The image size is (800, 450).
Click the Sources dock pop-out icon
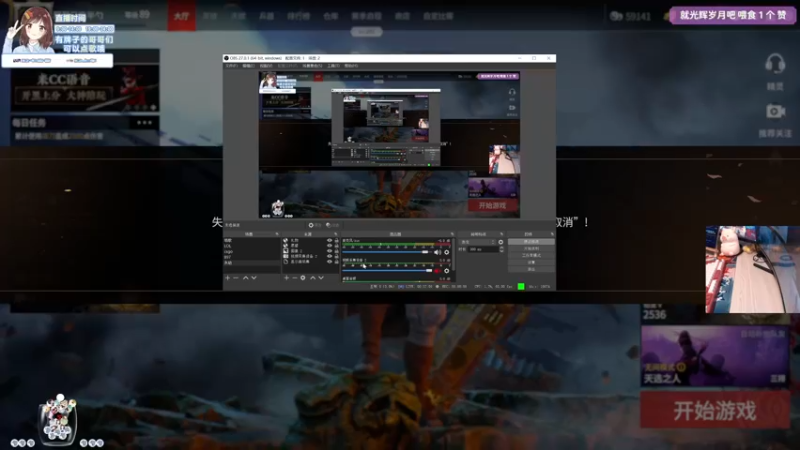(x=336, y=234)
